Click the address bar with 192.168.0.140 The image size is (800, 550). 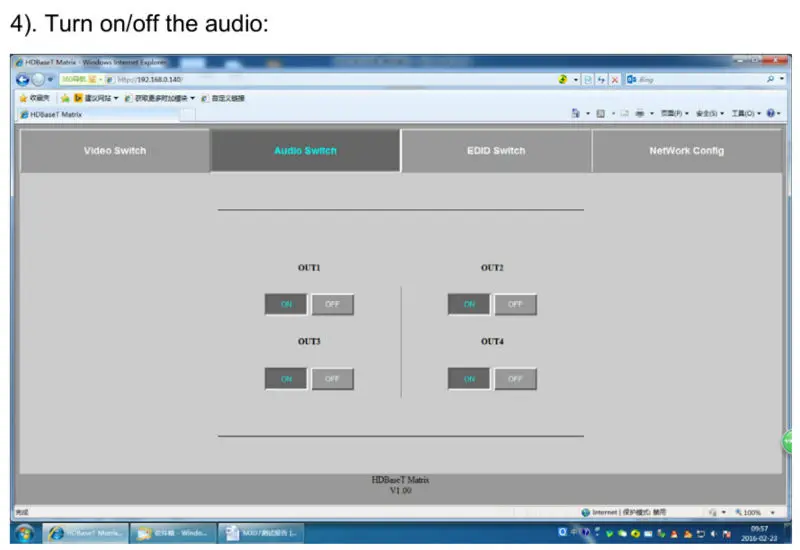pos(306,80)
